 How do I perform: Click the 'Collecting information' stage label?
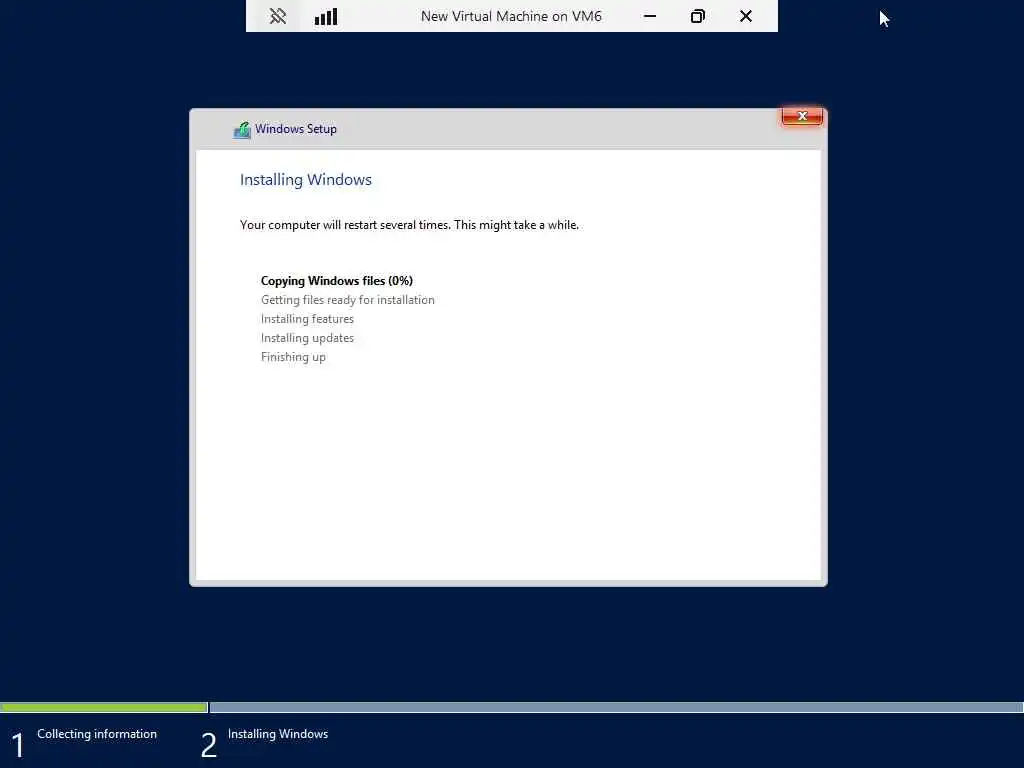[x=97, y=734]
